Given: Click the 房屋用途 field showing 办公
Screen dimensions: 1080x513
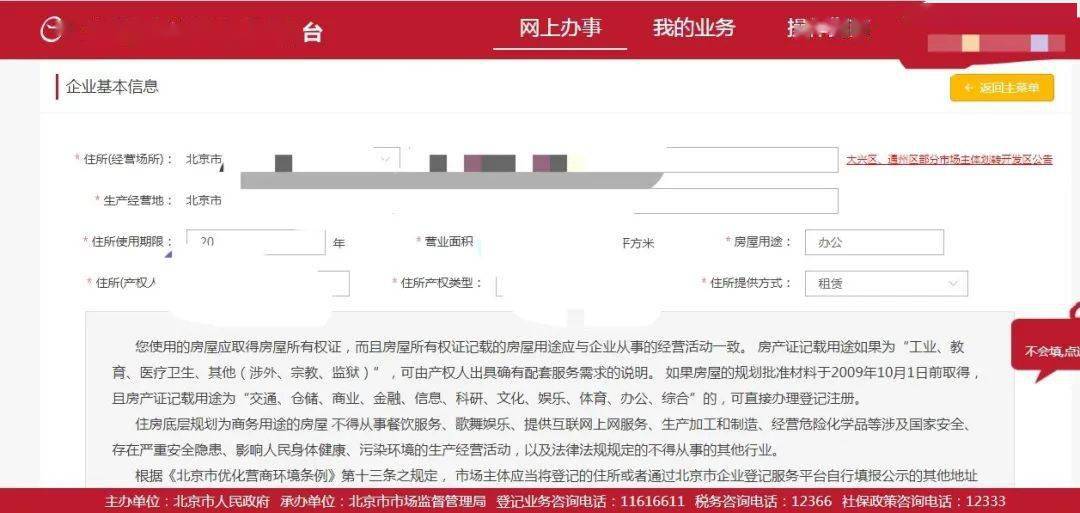Looking at the screenshot, I should pos(874,242).
